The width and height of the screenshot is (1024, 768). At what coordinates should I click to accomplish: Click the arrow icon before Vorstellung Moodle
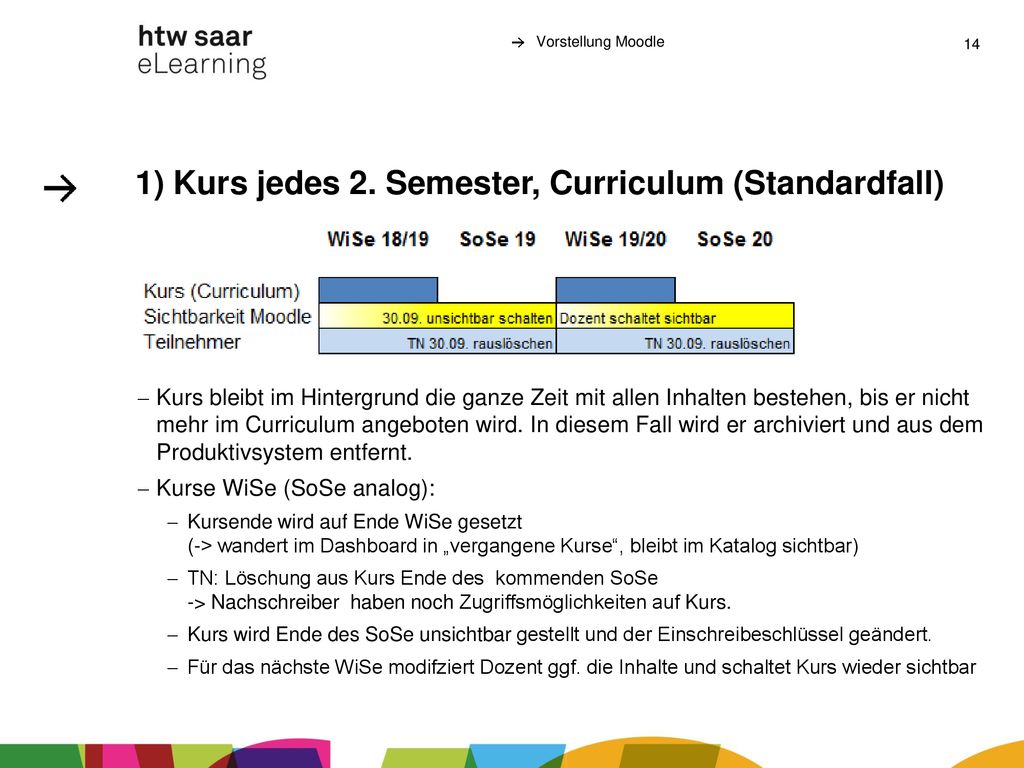coord(518,42)
